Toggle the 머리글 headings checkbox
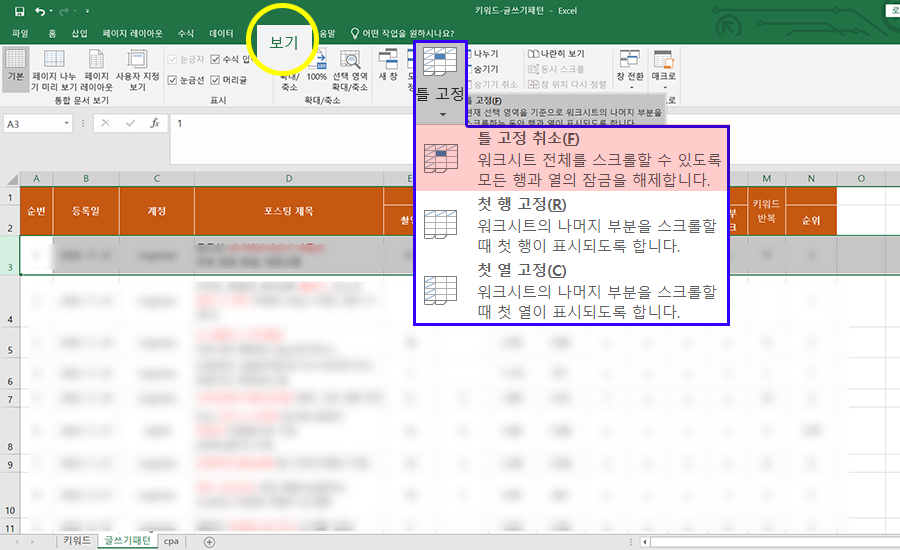The width and height of the screenshot is (900, 550). (215, 80)
